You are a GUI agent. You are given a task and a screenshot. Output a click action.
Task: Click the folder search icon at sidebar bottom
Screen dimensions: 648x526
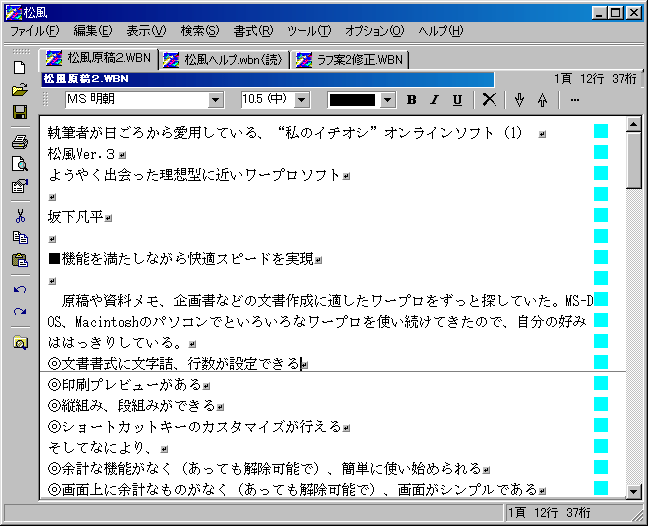point(19,342)
